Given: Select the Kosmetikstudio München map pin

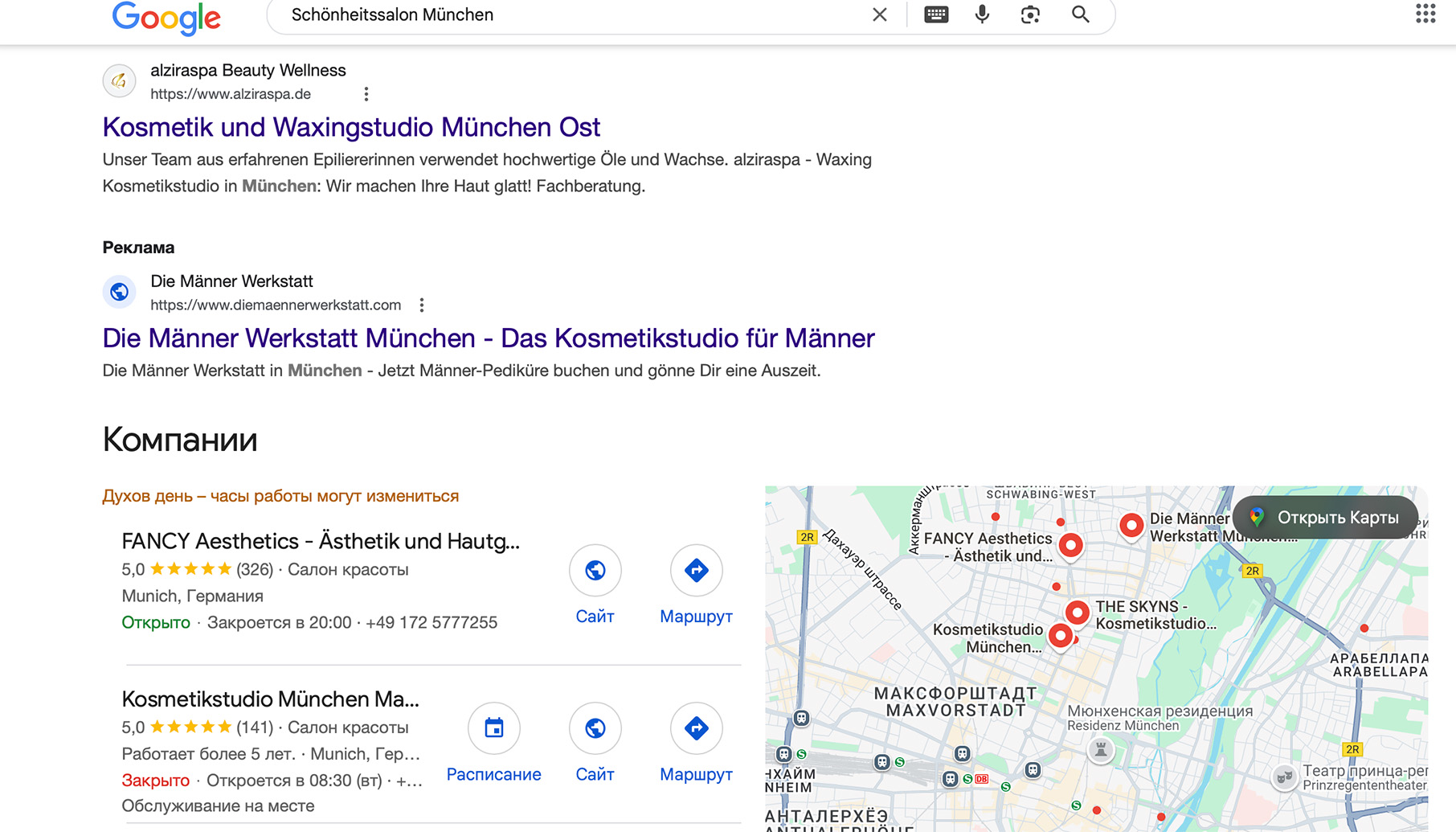Looking at the screenshot, I should point(1061,637).
